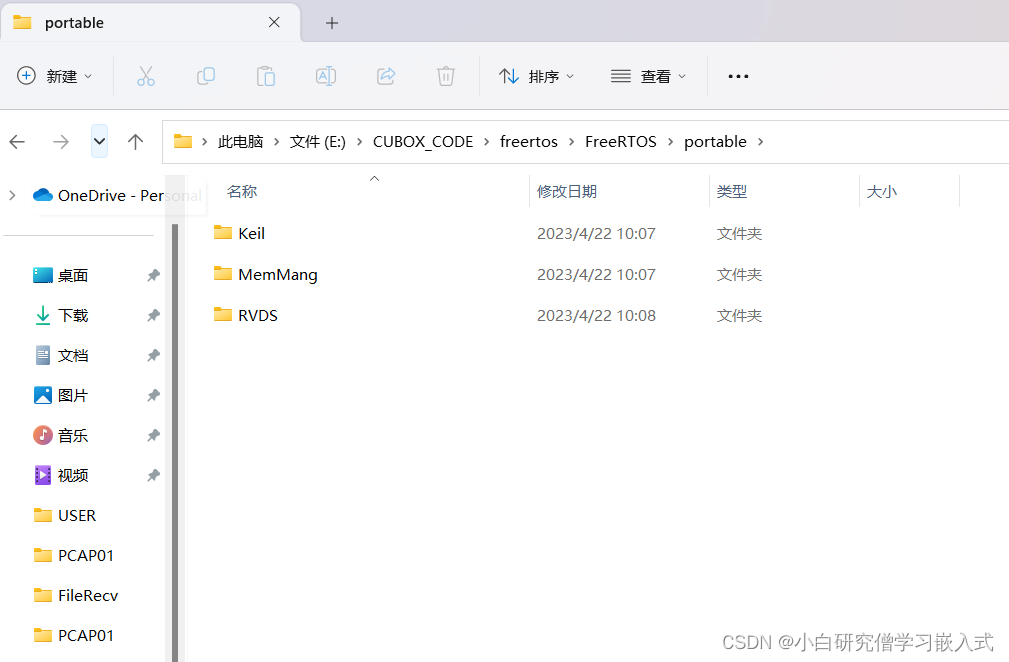
Task: Click the Rename icon in toolbar
Action: point(326,76)
